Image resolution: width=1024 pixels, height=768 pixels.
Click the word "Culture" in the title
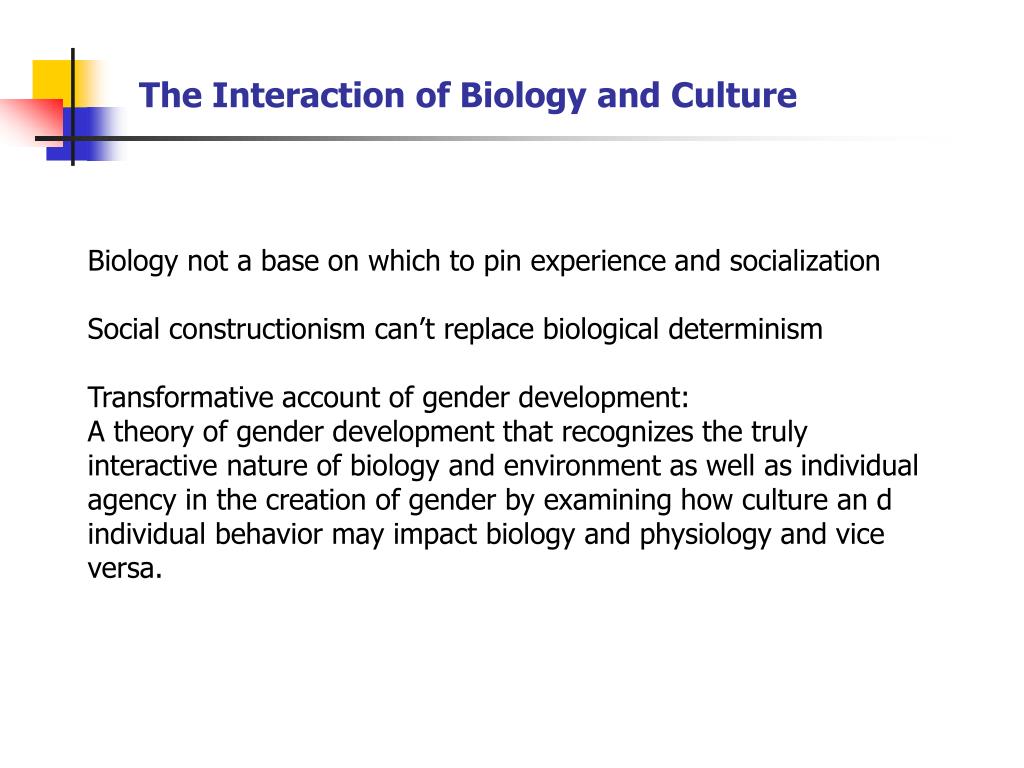coord(733,95)
